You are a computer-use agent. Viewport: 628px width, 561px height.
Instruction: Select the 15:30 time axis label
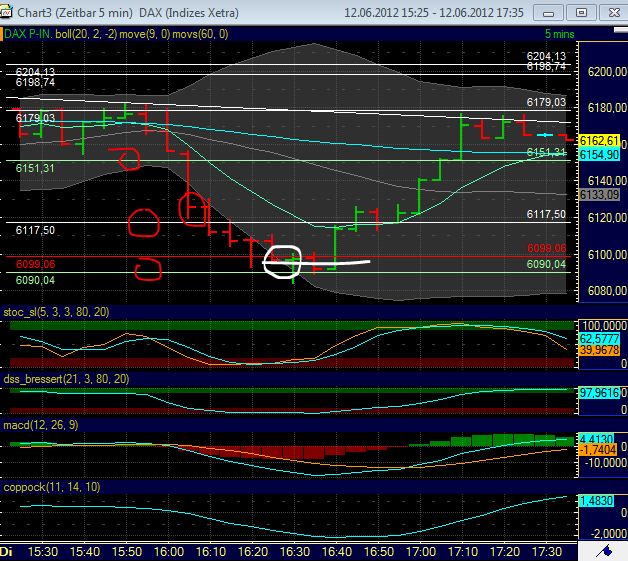pos(43,552)
